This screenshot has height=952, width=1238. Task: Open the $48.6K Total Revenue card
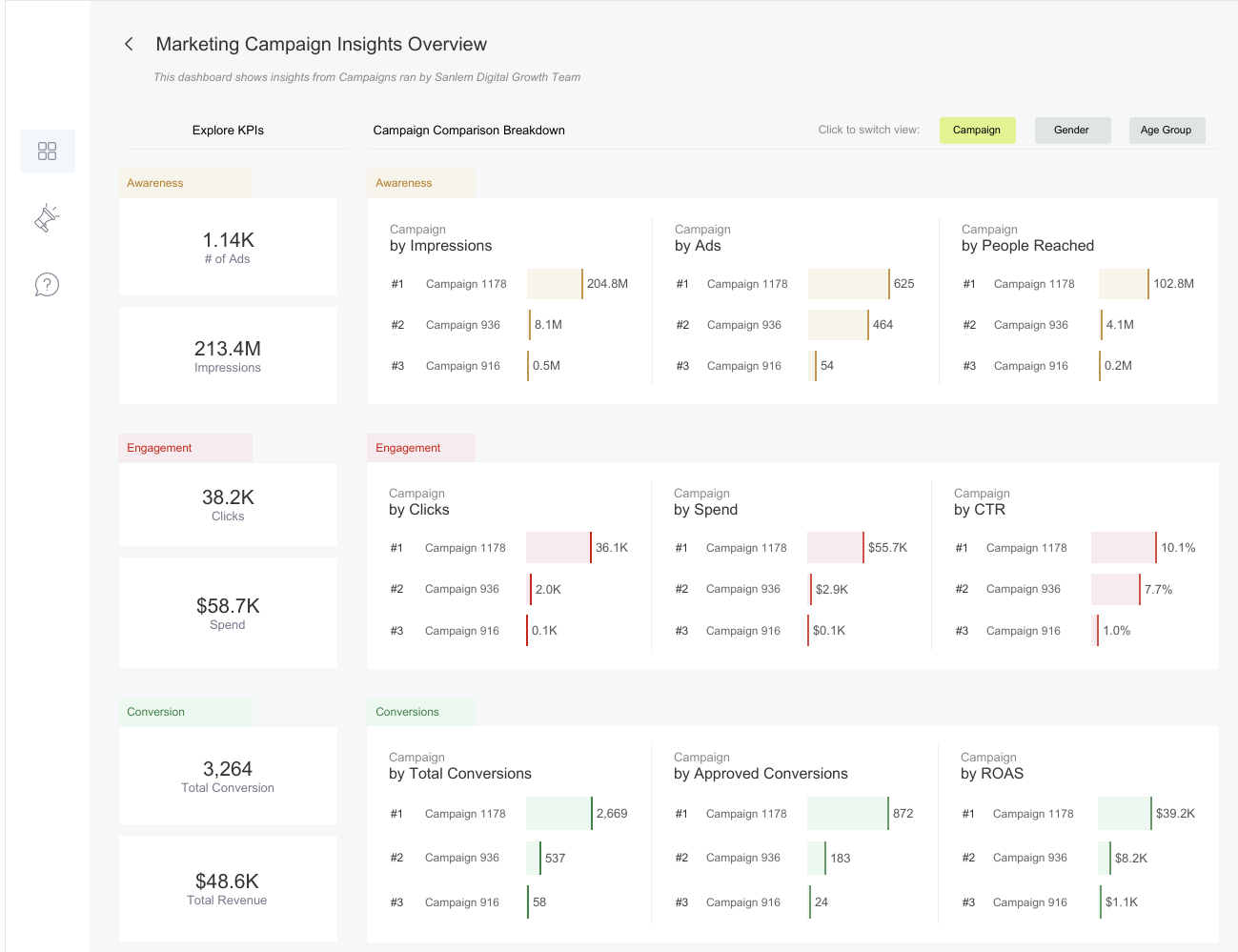pyautogui.click(x=228, y=888)
